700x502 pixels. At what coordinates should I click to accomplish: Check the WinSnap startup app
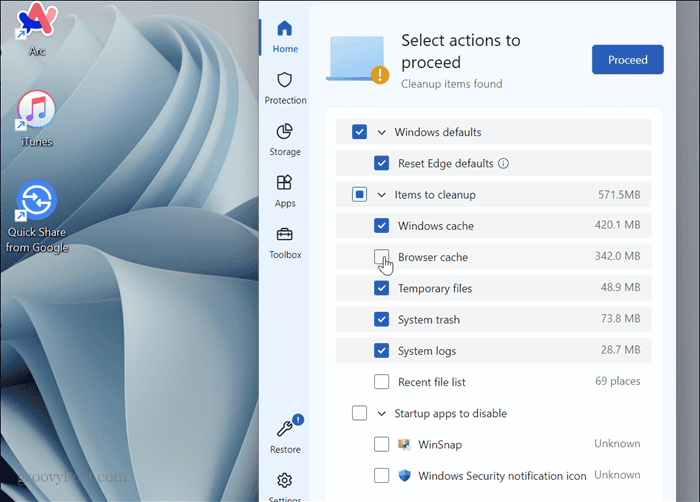[381, 444]
